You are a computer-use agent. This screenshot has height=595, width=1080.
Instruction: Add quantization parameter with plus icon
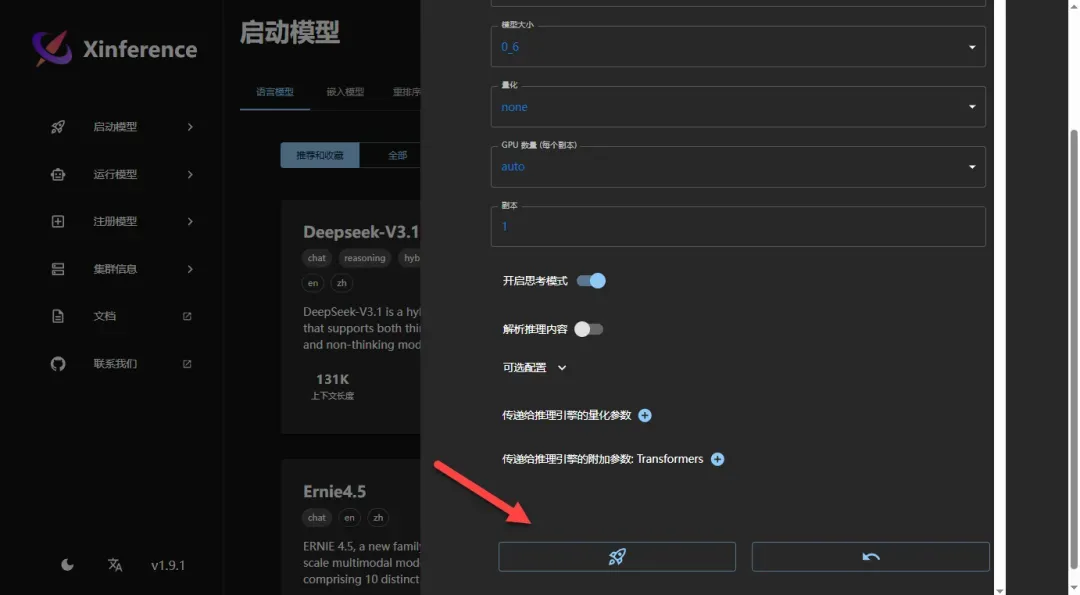tap(645, 415)
